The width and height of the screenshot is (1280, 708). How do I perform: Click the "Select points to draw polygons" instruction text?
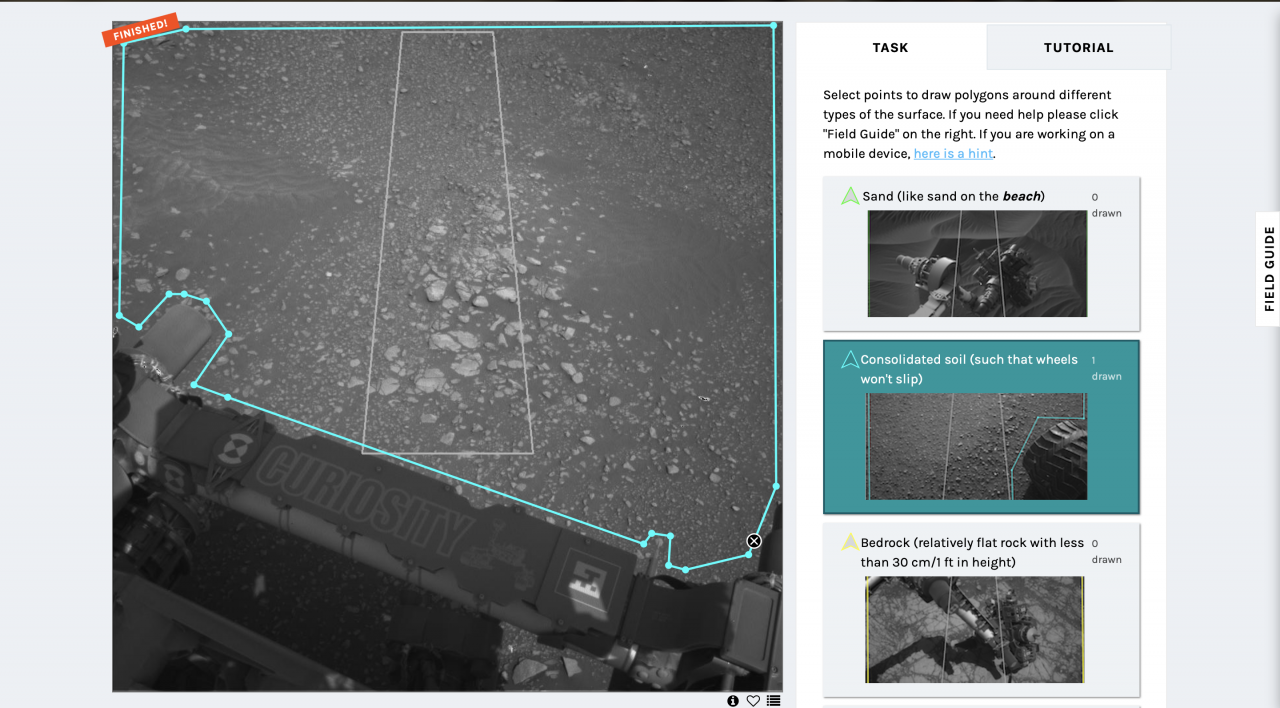tap(970, 124)
